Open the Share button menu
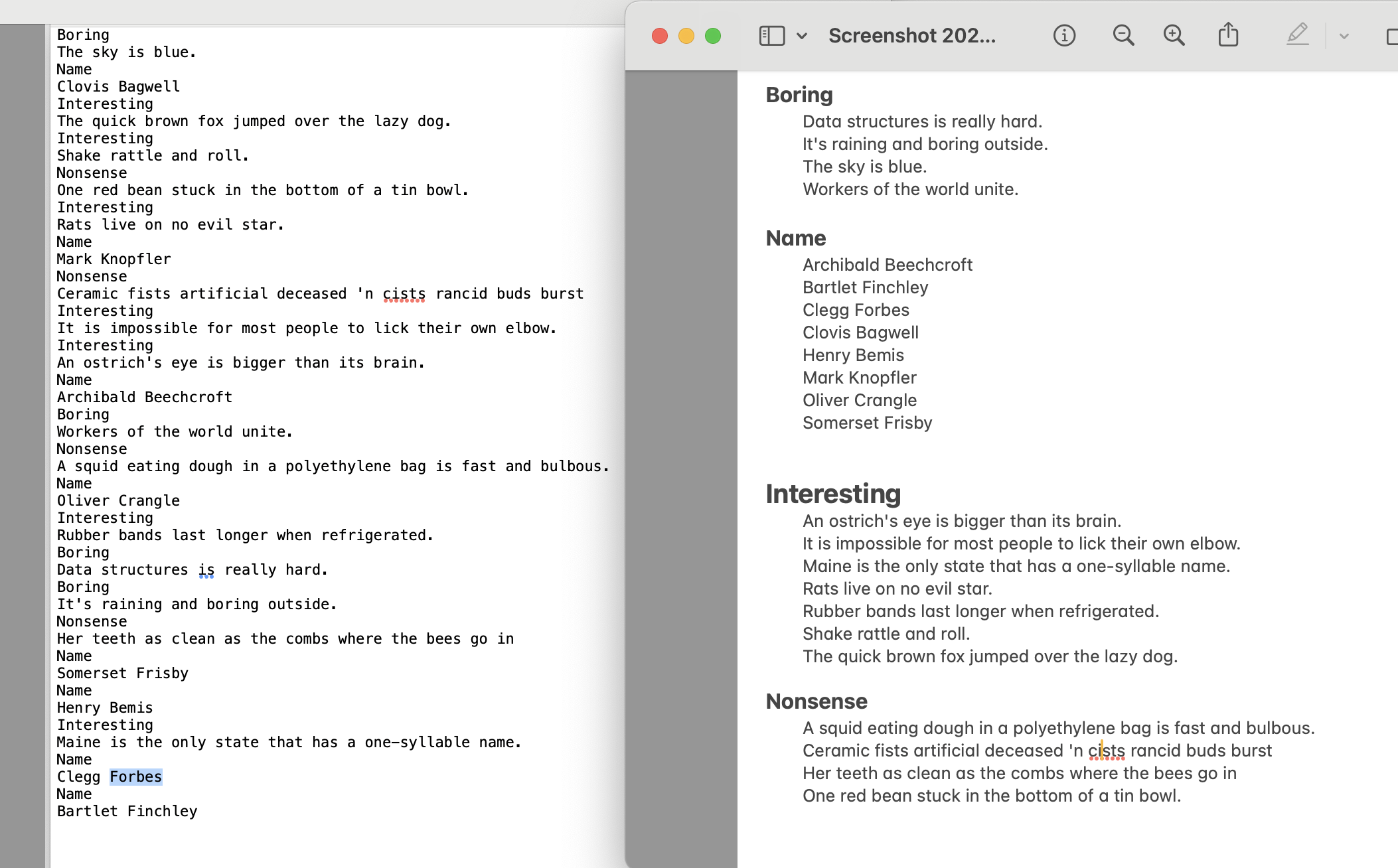This screenshot has height=868, width=1398. 1228,36
